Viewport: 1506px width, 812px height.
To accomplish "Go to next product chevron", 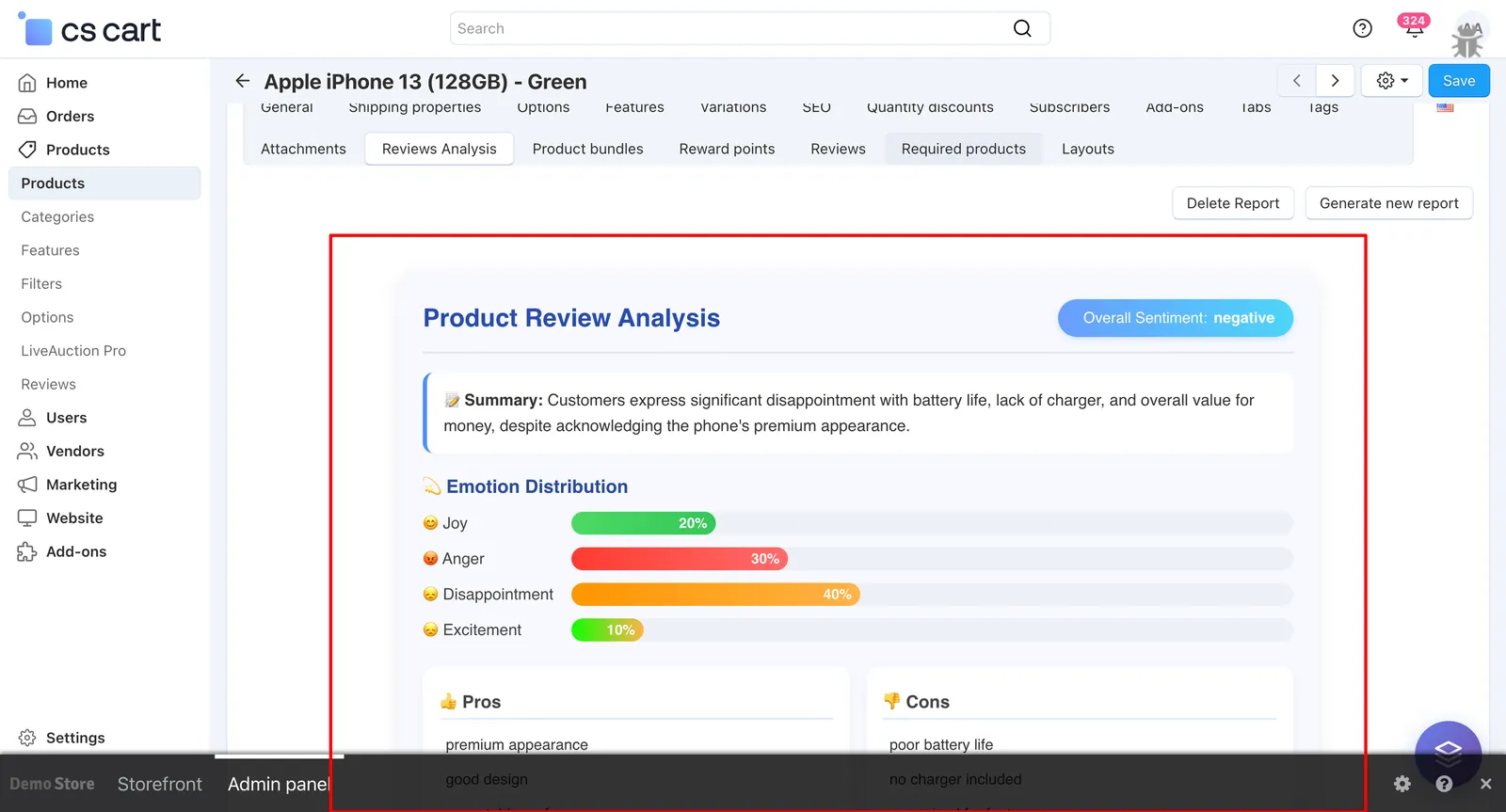I will 1335,81.
